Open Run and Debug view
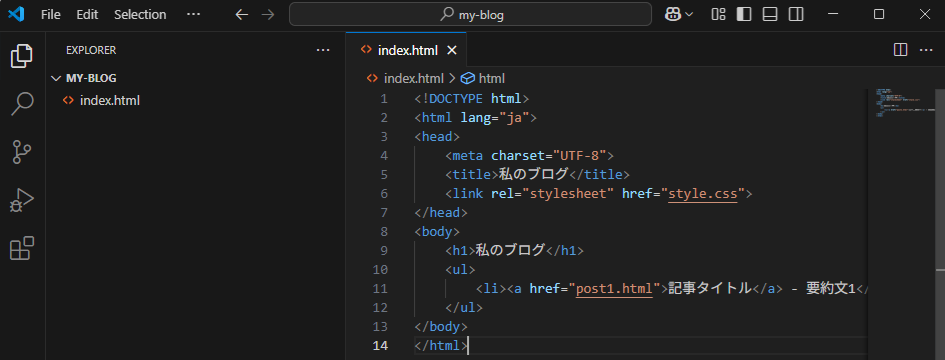 [x=22, y=200]
